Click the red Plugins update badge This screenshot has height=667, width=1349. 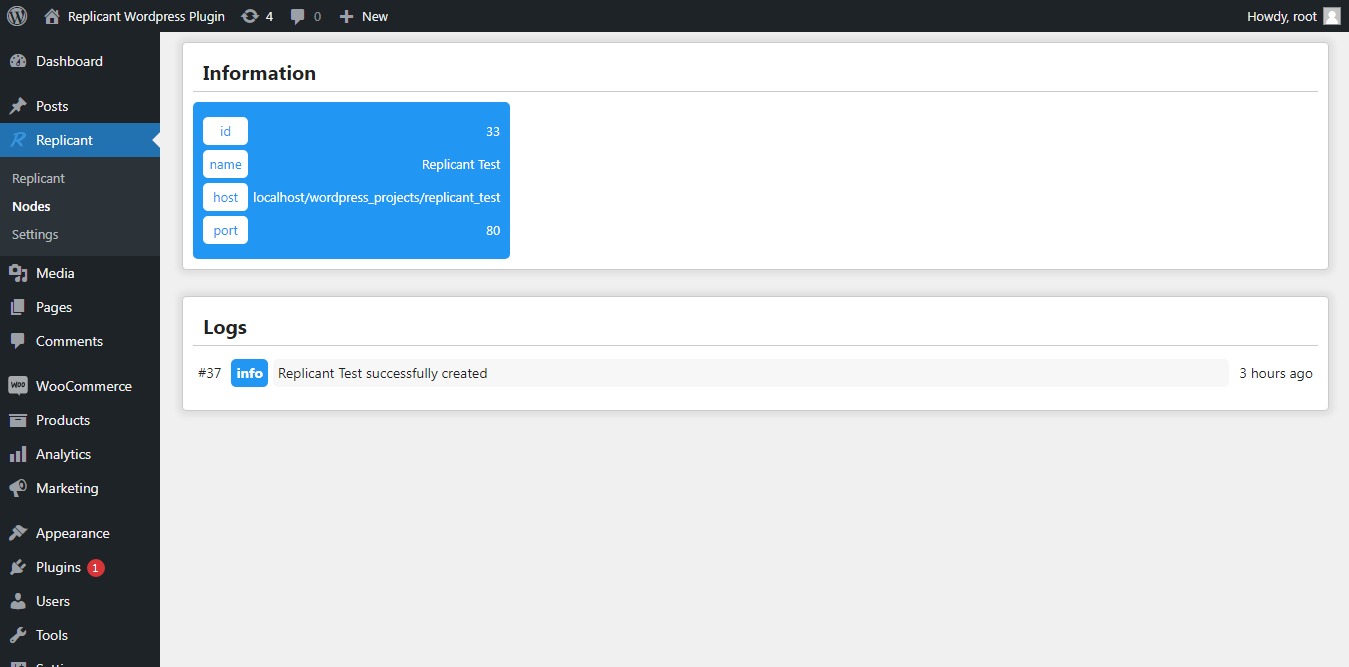click(x=95, y=568)
